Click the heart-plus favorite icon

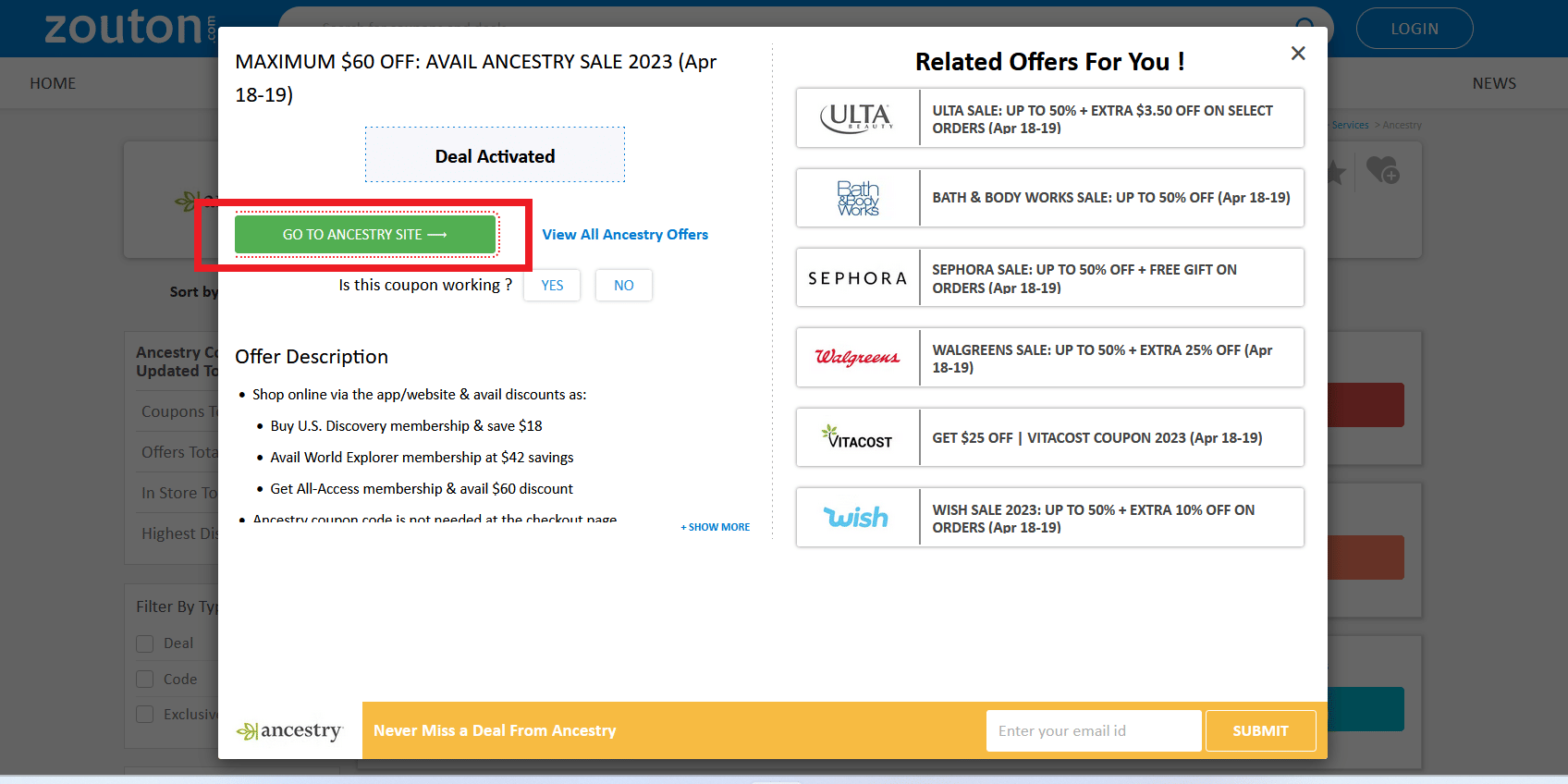(1382, 170)
